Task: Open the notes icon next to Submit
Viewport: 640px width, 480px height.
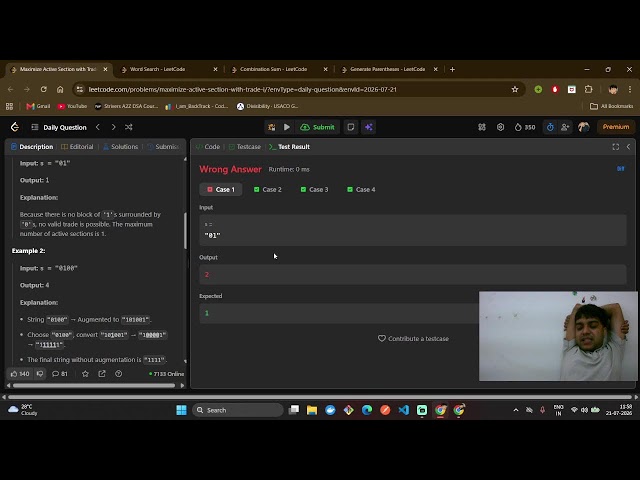Action: 351,127
